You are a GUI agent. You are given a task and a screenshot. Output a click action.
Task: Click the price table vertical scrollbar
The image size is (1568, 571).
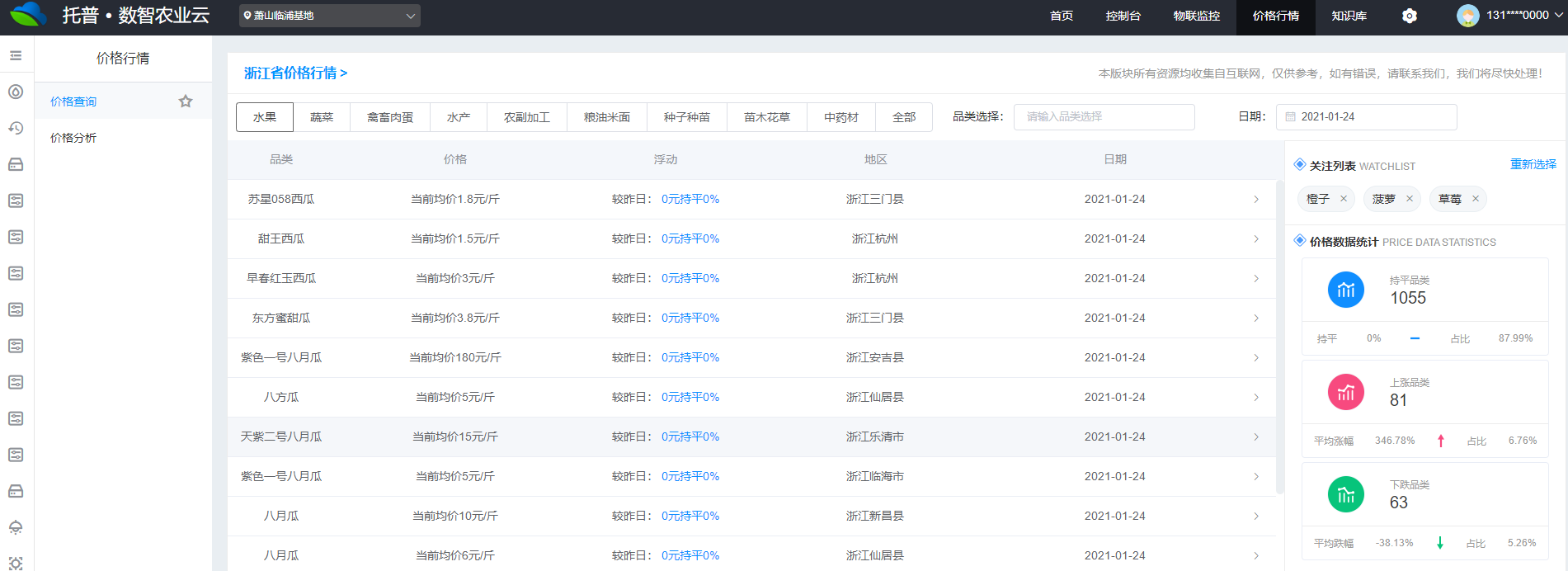(1279, 337)
